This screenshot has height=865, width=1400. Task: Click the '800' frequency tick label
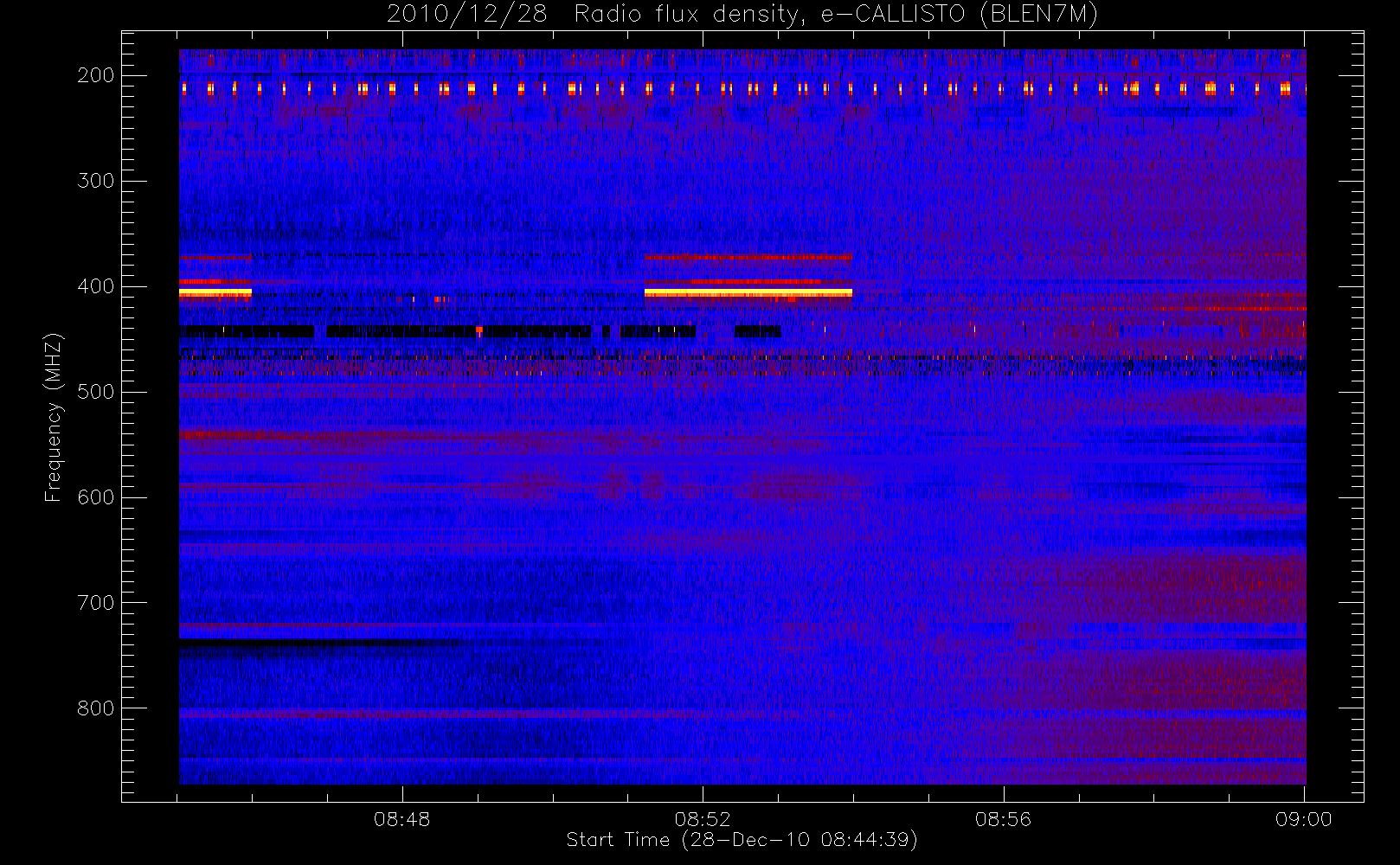96,708
